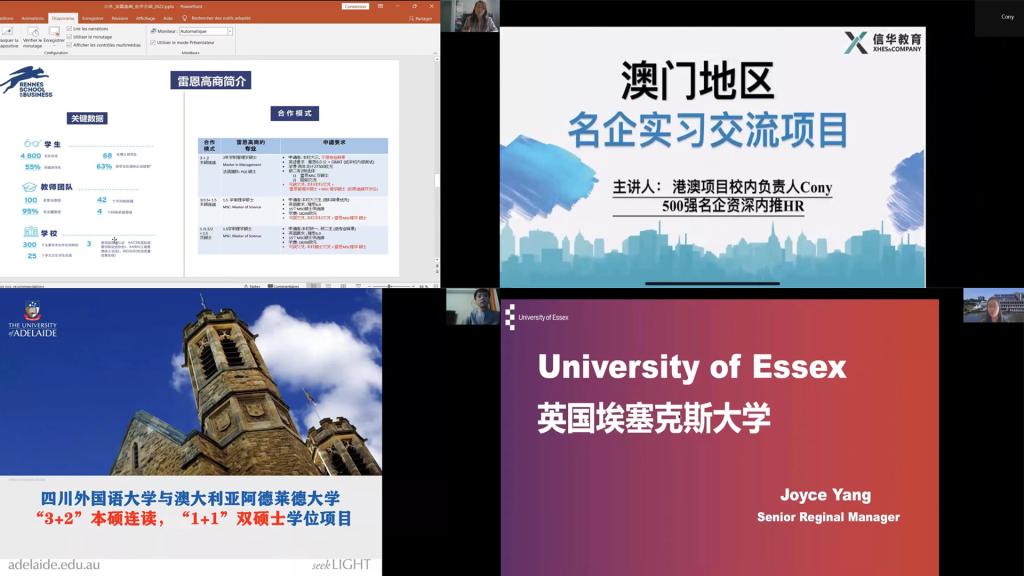Toggle Lire les narrations checkbox

coord(70,29)
